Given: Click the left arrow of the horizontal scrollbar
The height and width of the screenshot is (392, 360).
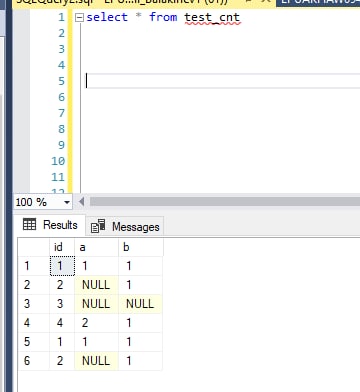Looking at the screenshot, I should click(x=81, y=201).
